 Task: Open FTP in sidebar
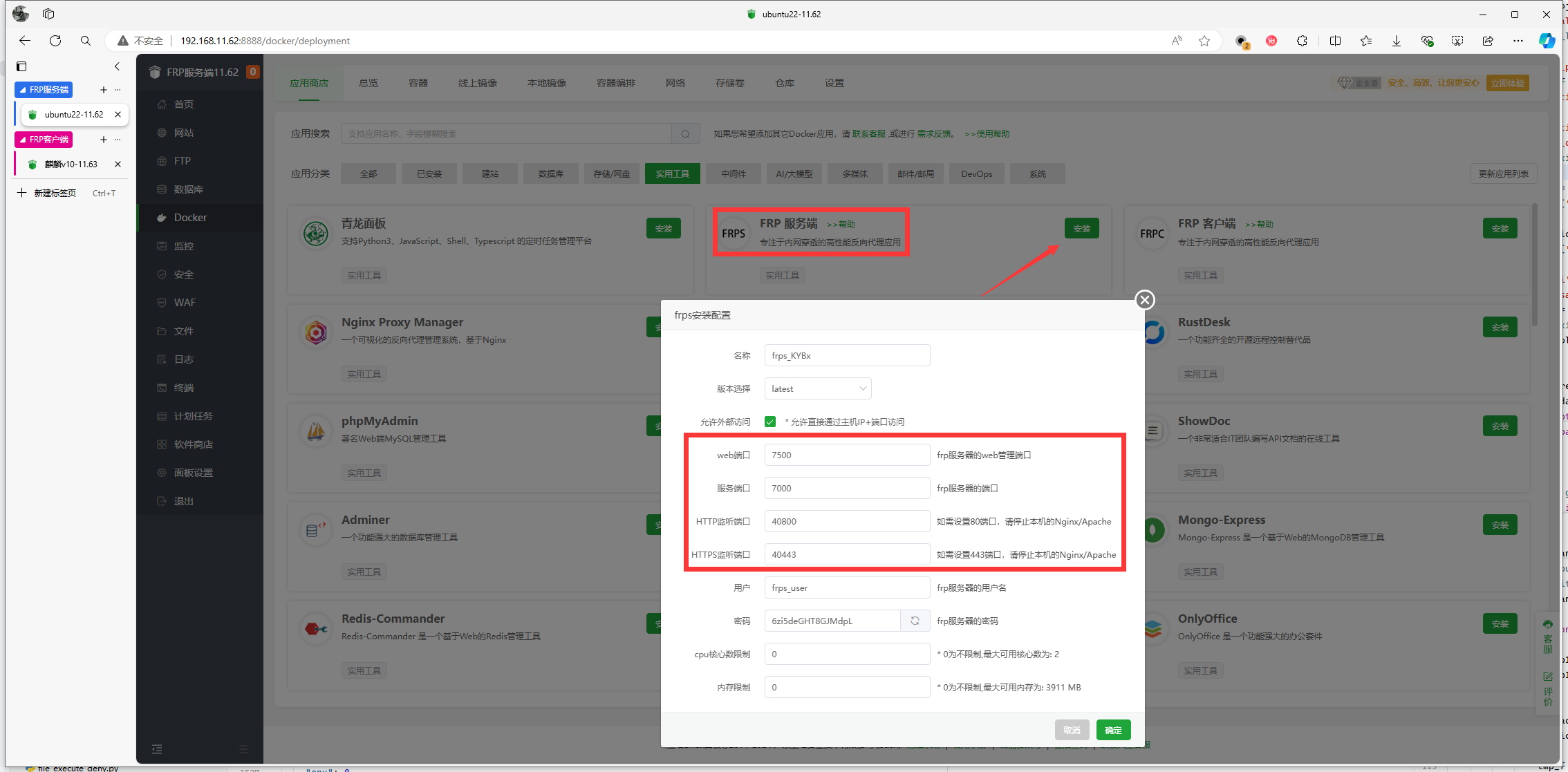[183, 161]
